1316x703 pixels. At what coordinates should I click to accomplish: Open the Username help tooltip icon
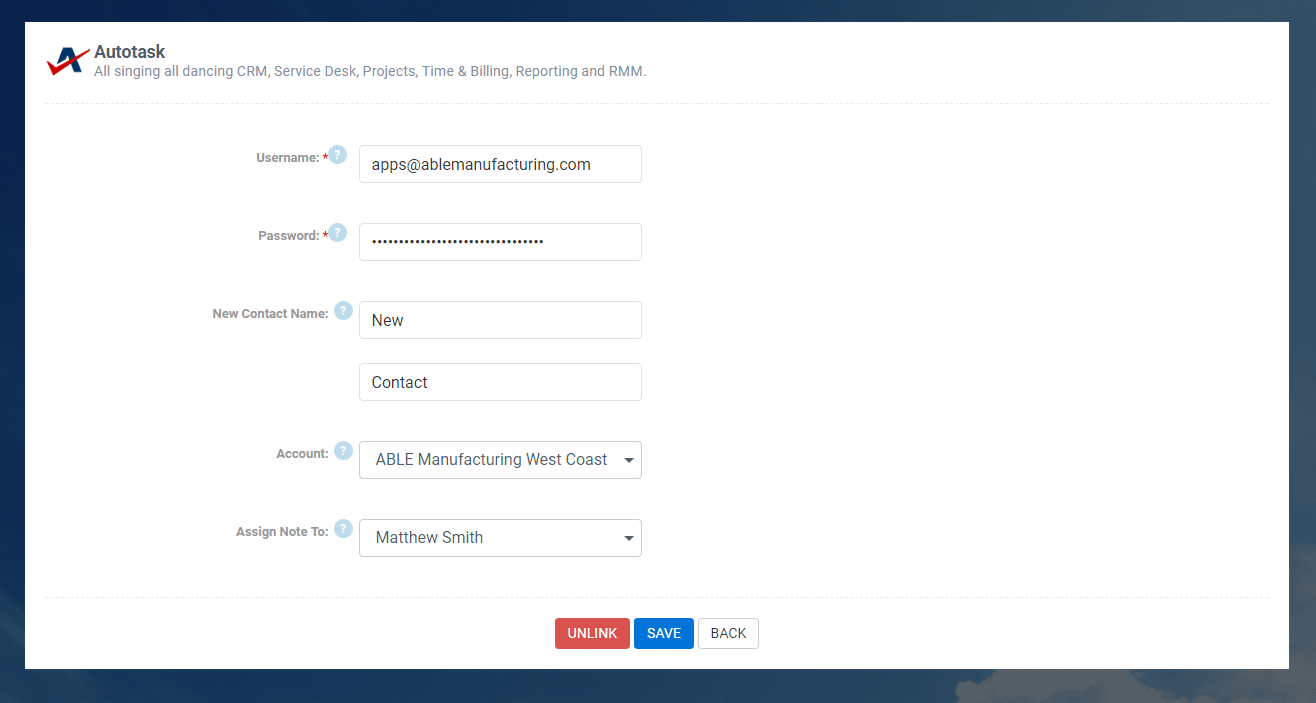[x=338, y=155]
